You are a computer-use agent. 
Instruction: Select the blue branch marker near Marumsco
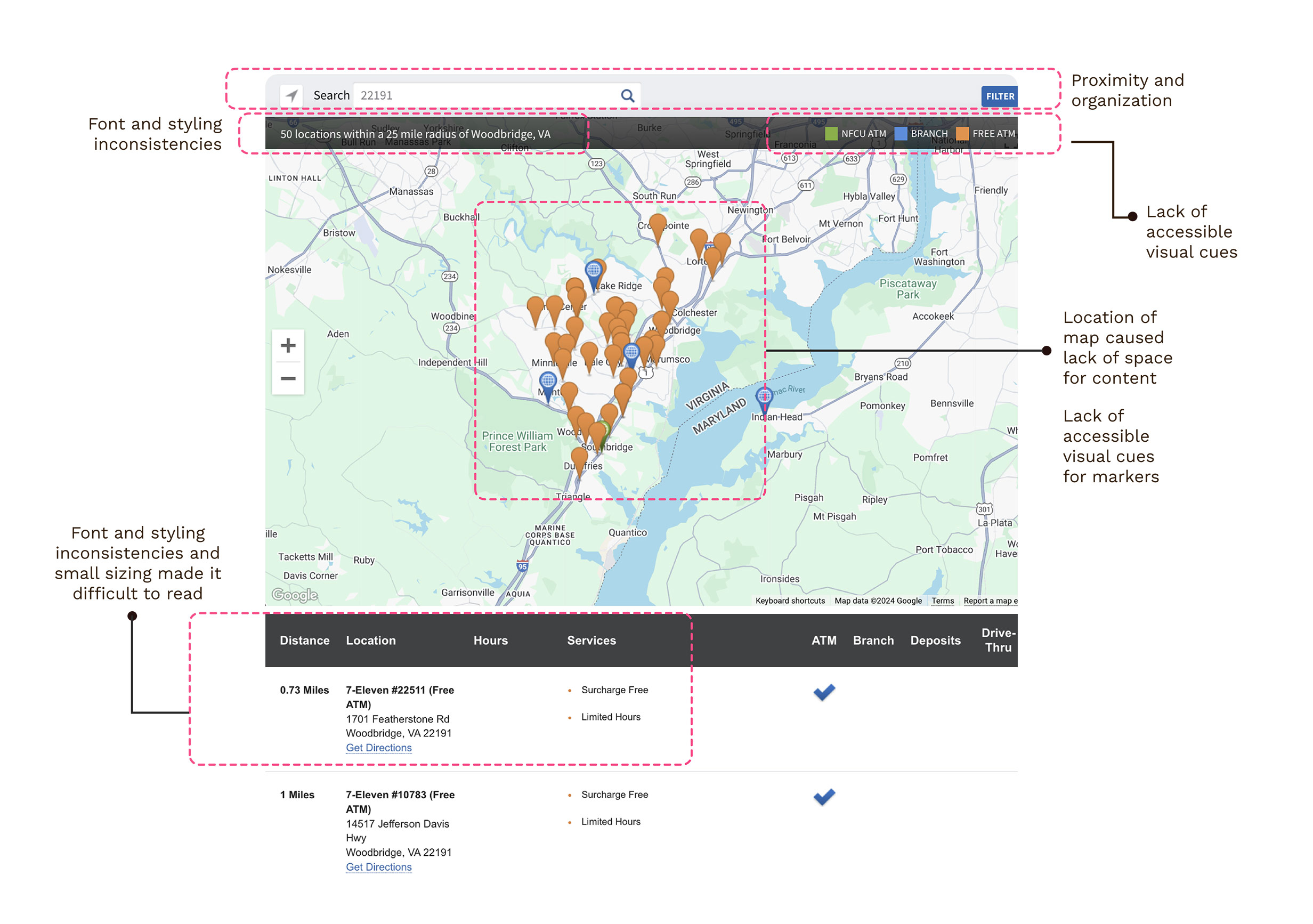click(631, 355)
